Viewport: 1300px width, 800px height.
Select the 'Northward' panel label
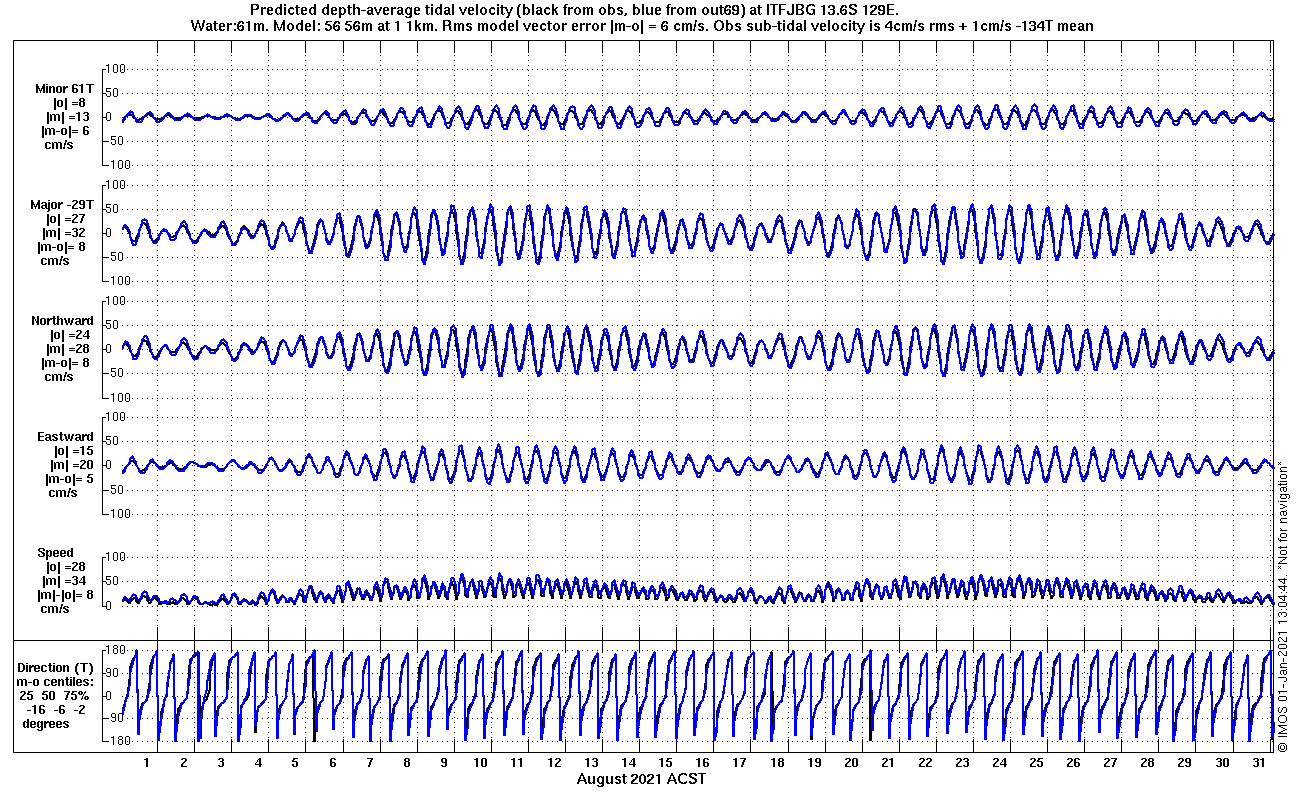point(62,321)
